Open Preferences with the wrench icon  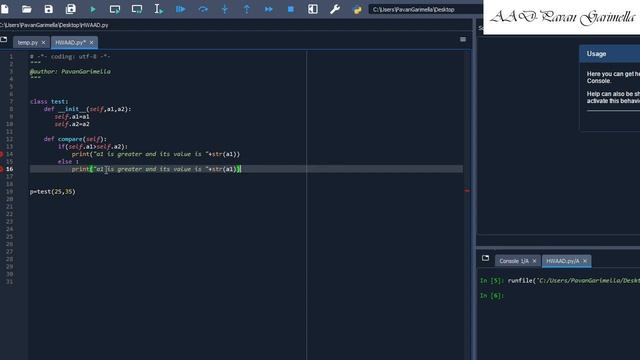[x=335, y=9]
